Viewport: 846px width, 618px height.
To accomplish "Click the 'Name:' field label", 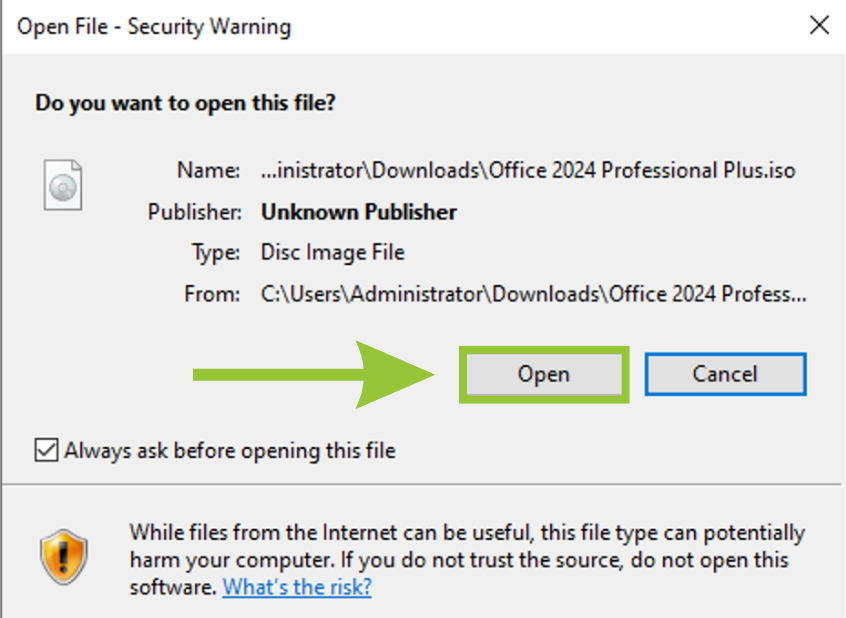I will [208, 170].
